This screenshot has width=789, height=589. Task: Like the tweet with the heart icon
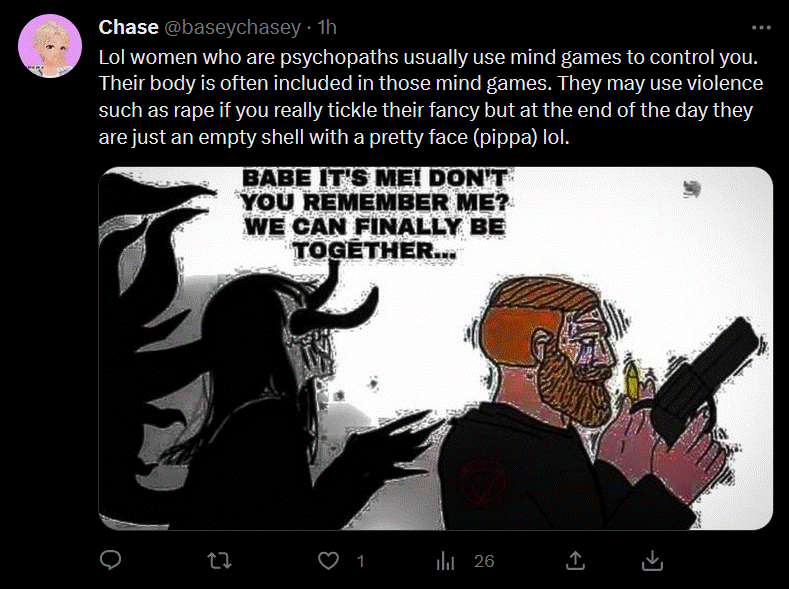coord(329,560)
